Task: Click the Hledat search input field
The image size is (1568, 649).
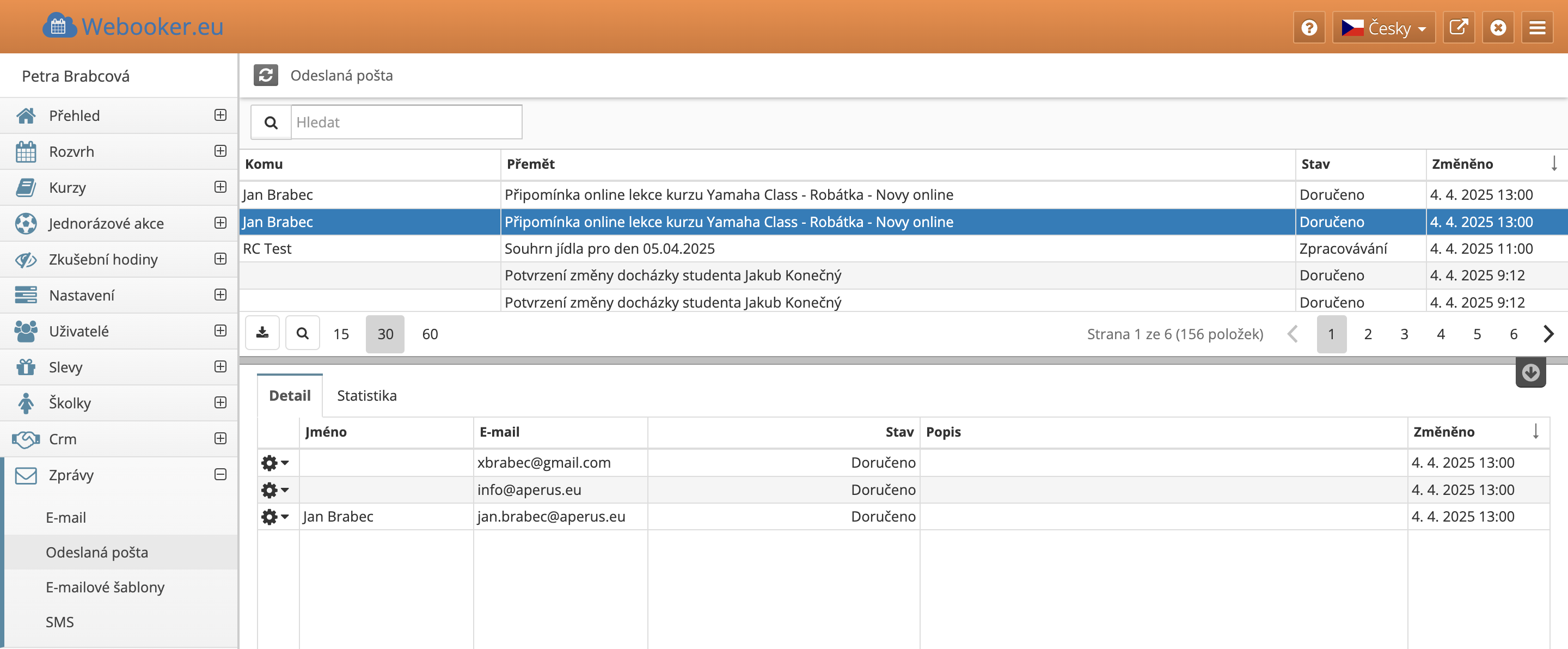Action: (406, 123)
